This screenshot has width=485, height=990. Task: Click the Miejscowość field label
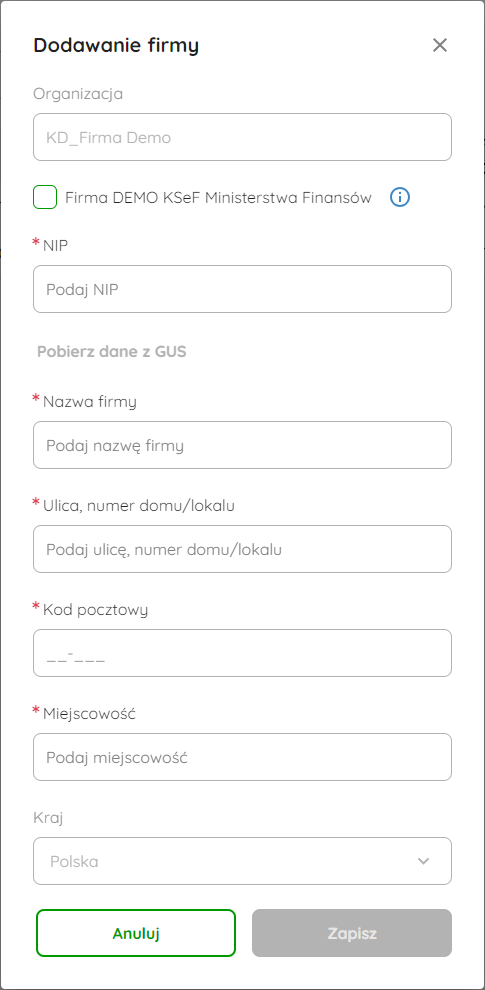[90, 713]
